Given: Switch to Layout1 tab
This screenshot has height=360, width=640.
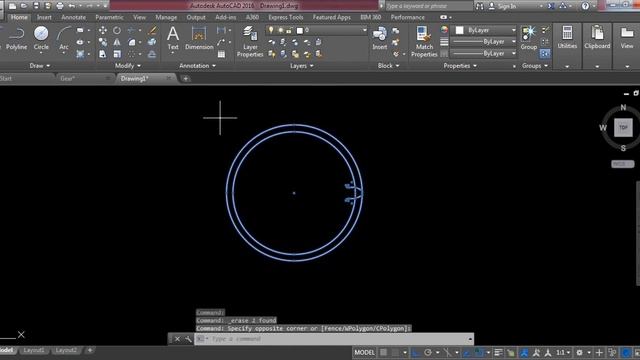Looking at the screenshot, I should click(x=33, y=350).
